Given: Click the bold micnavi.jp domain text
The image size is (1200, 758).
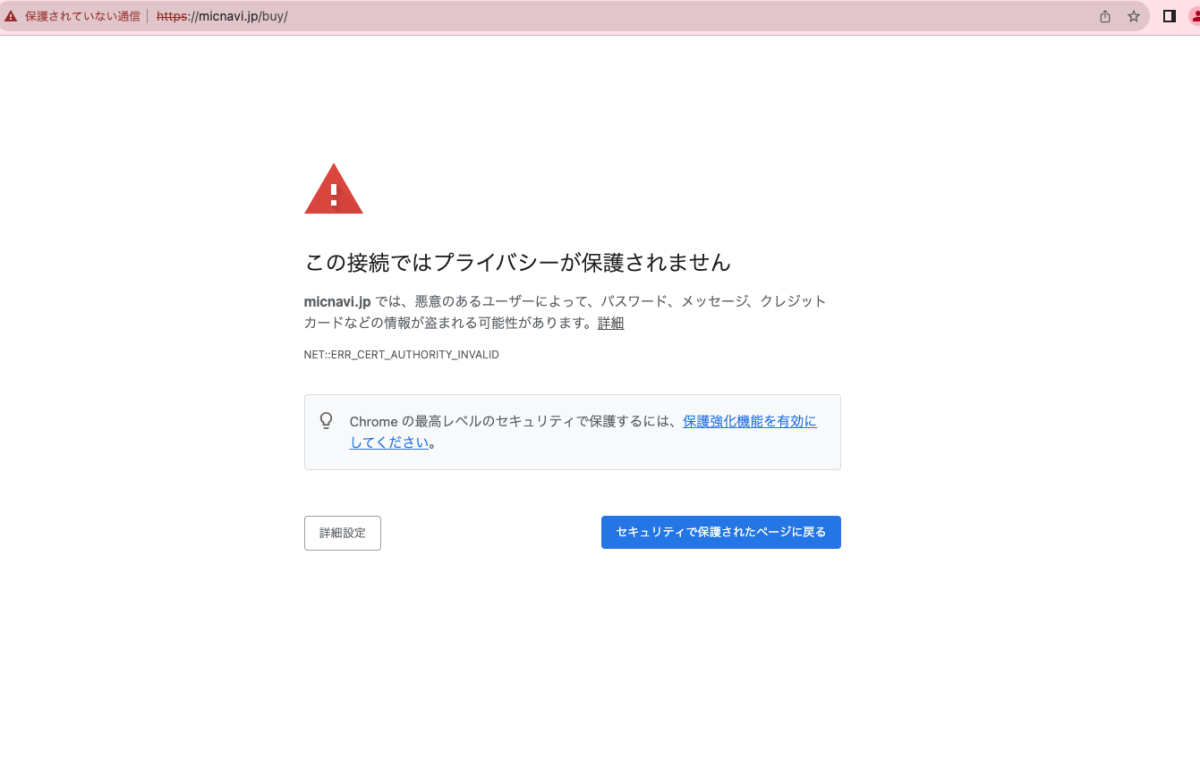Looking at the screenshot, I should click(337, 301).
